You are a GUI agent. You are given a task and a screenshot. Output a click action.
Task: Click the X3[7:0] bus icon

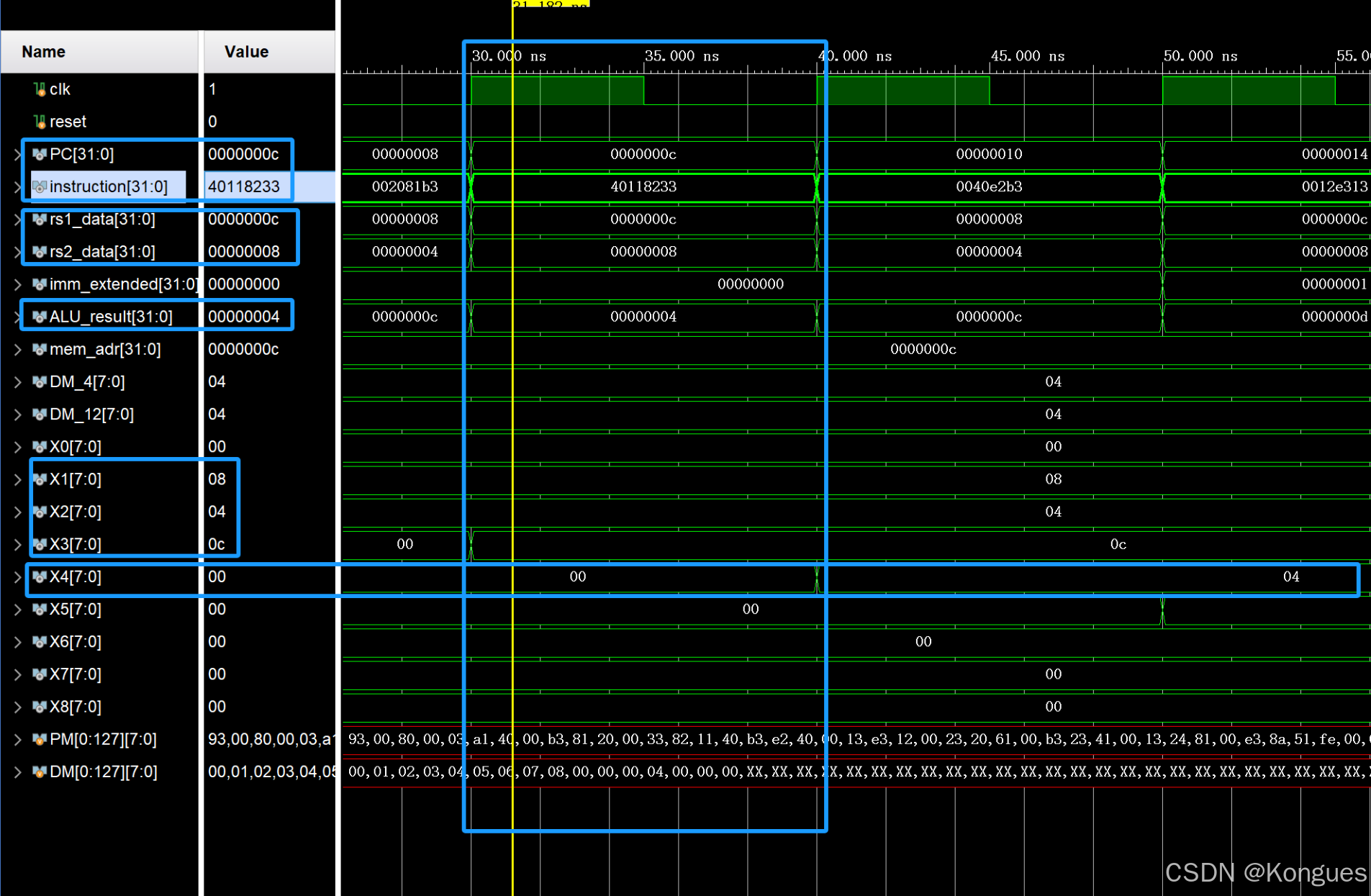tap(40, 544)
